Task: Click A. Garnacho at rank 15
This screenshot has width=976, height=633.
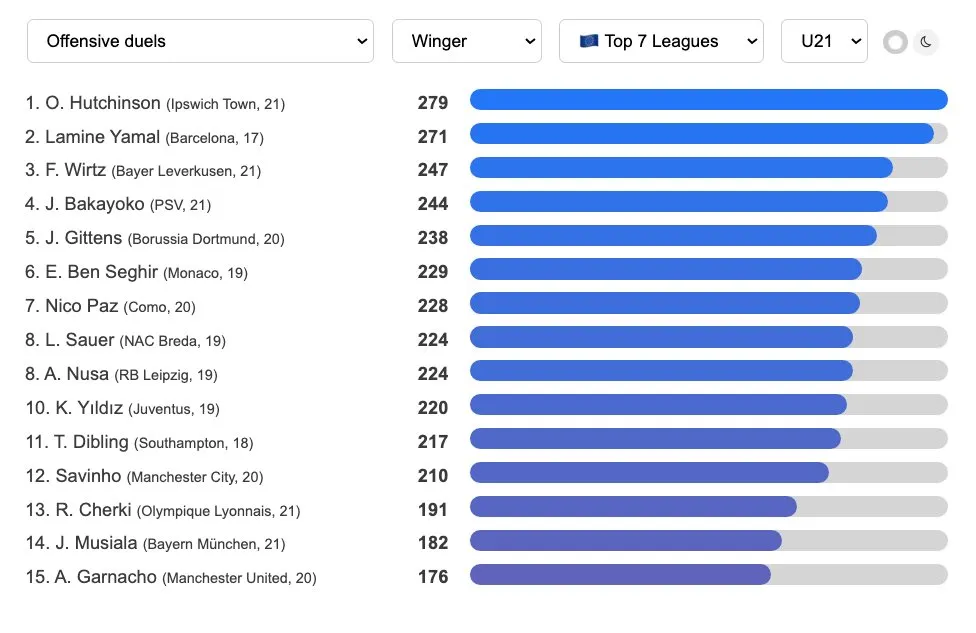Action: click(x=171, y=578)
